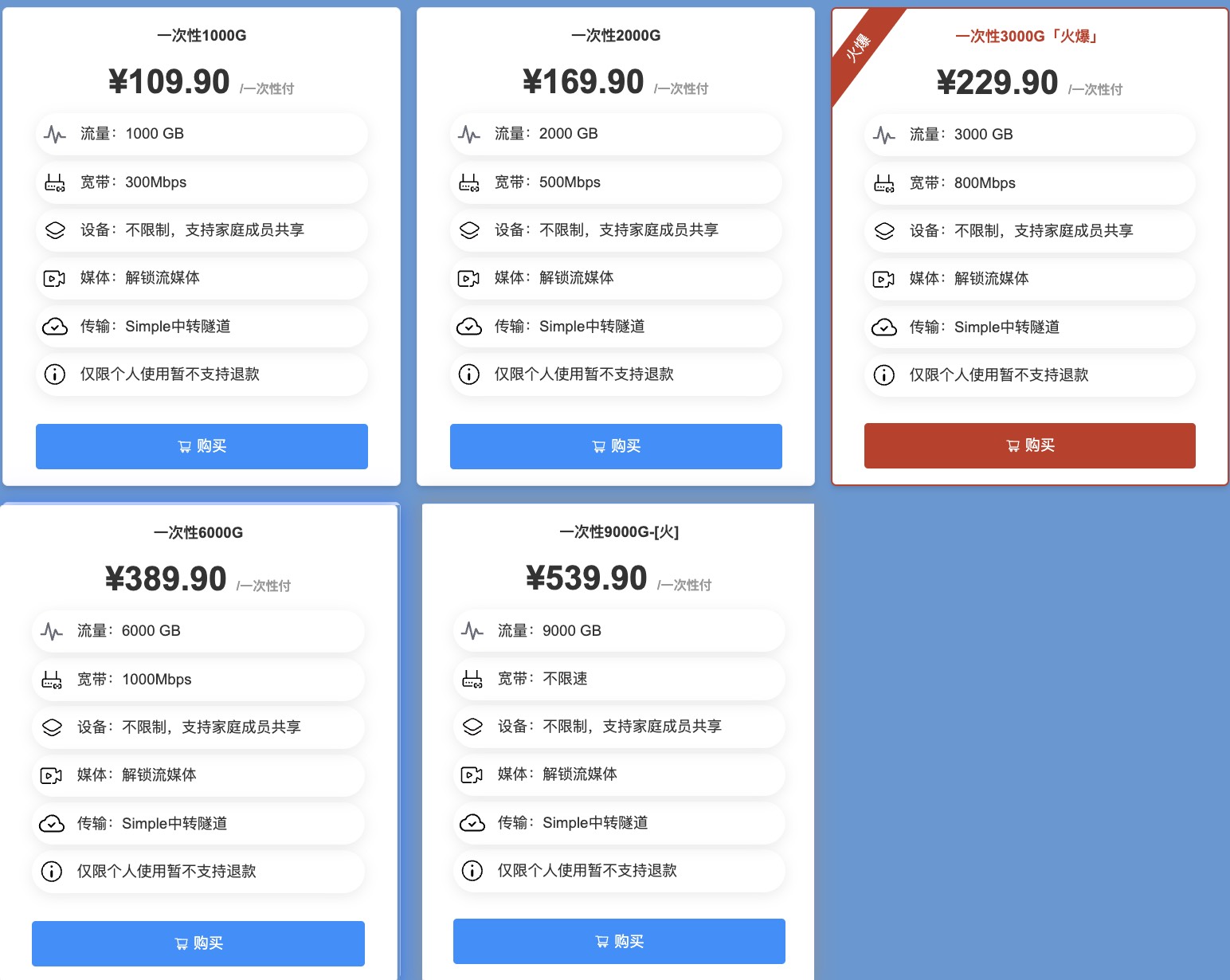
Task: Click layers device icon in 3000G plan
Action: point(884,231)
